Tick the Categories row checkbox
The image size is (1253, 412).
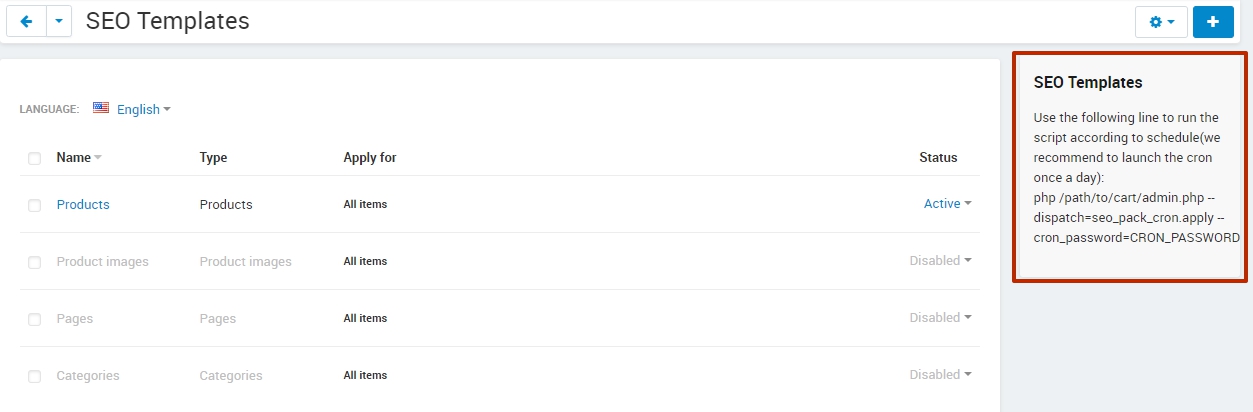point(35,376)
